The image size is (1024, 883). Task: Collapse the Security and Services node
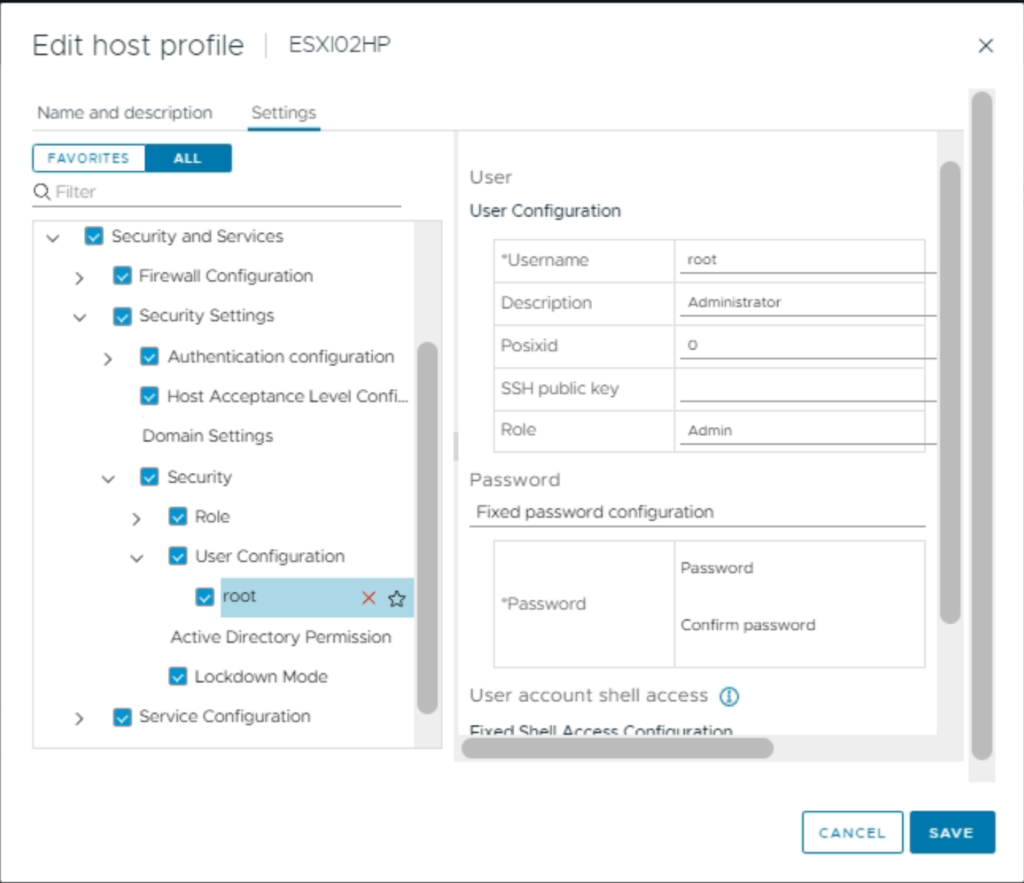click(54, 238)
